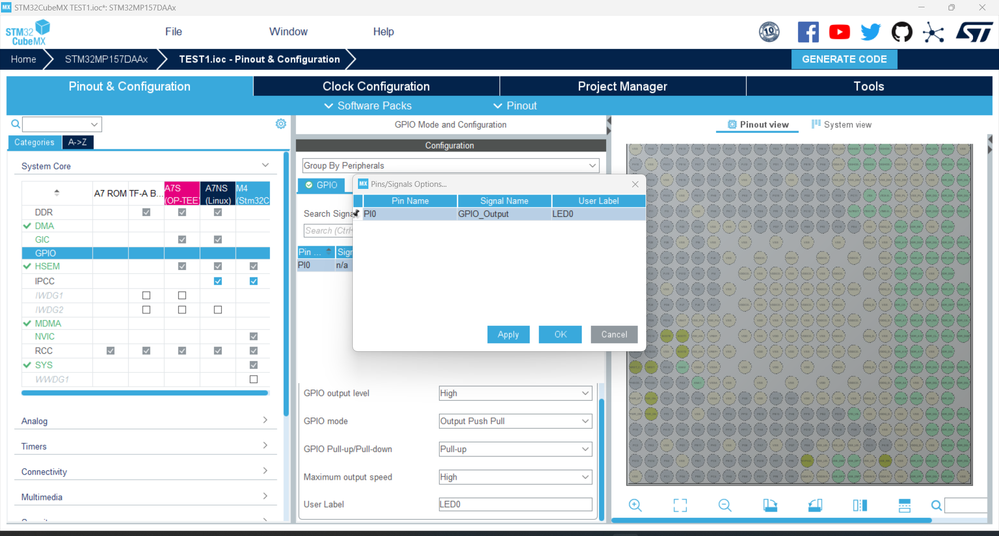Open the category settings gear icon
This screenshot has height=536, width=999.
(x=281, y=124)
